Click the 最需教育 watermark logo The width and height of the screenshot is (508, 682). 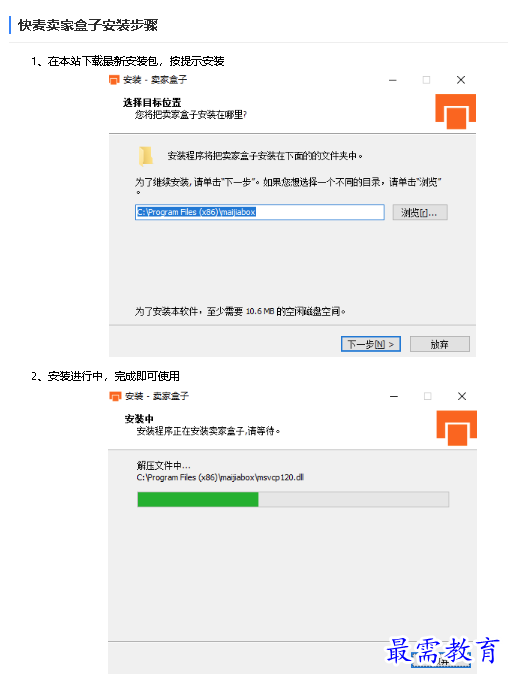coord(442,651)
